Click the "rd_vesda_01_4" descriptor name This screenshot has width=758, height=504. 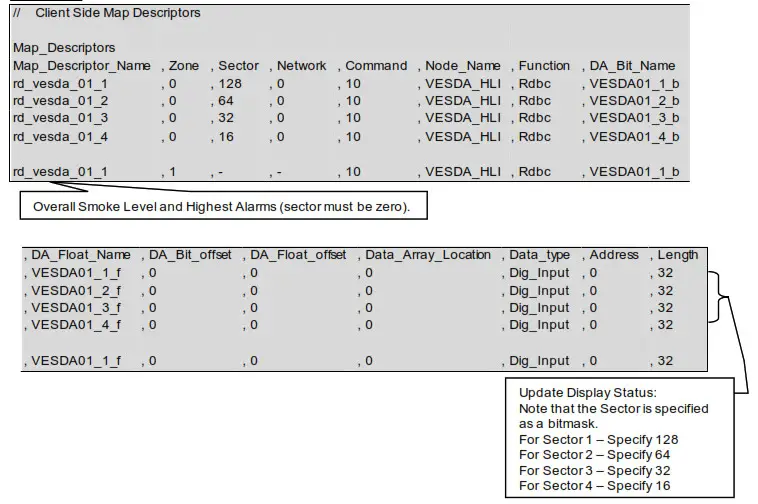[60, 137]
